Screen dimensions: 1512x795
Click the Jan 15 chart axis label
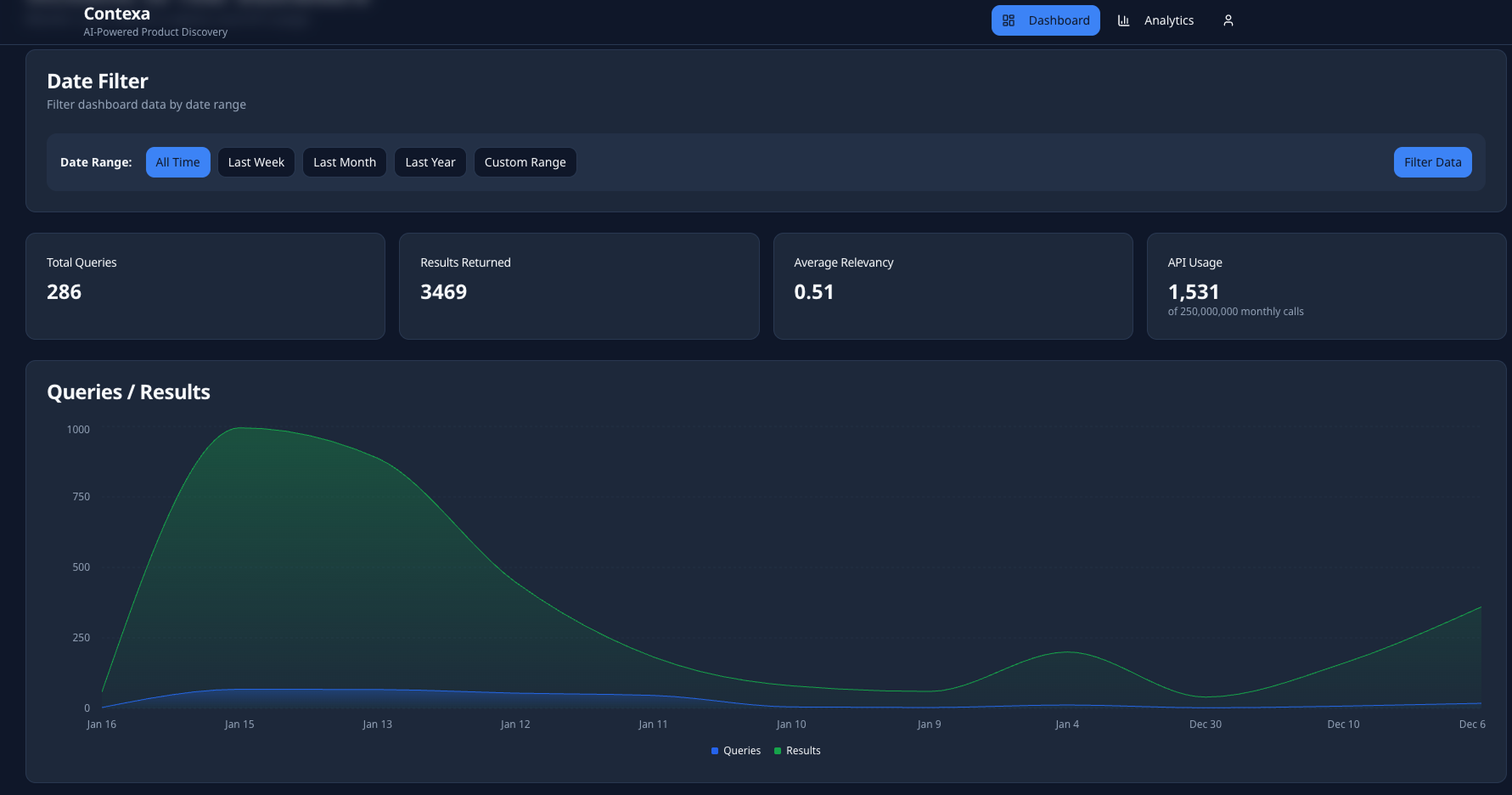239,725
